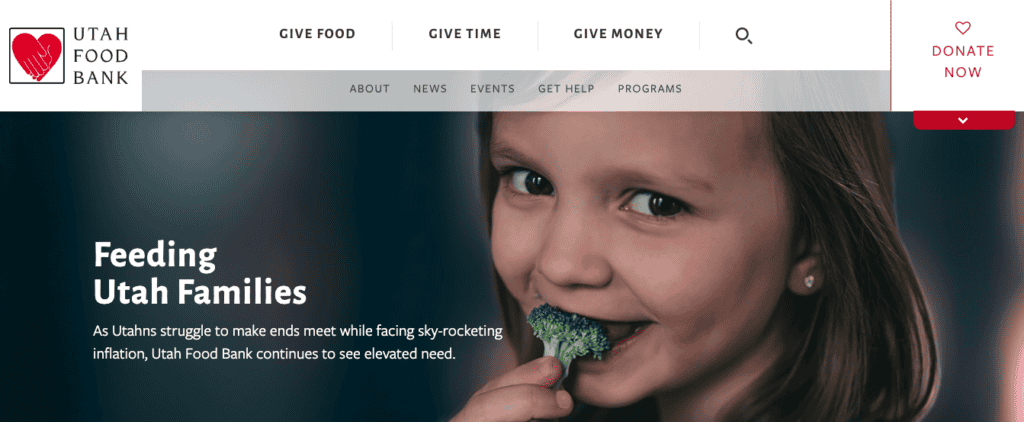Screen dimensions: 1024x422
Task: Open the Give Money menu
Action: (618, 34)
